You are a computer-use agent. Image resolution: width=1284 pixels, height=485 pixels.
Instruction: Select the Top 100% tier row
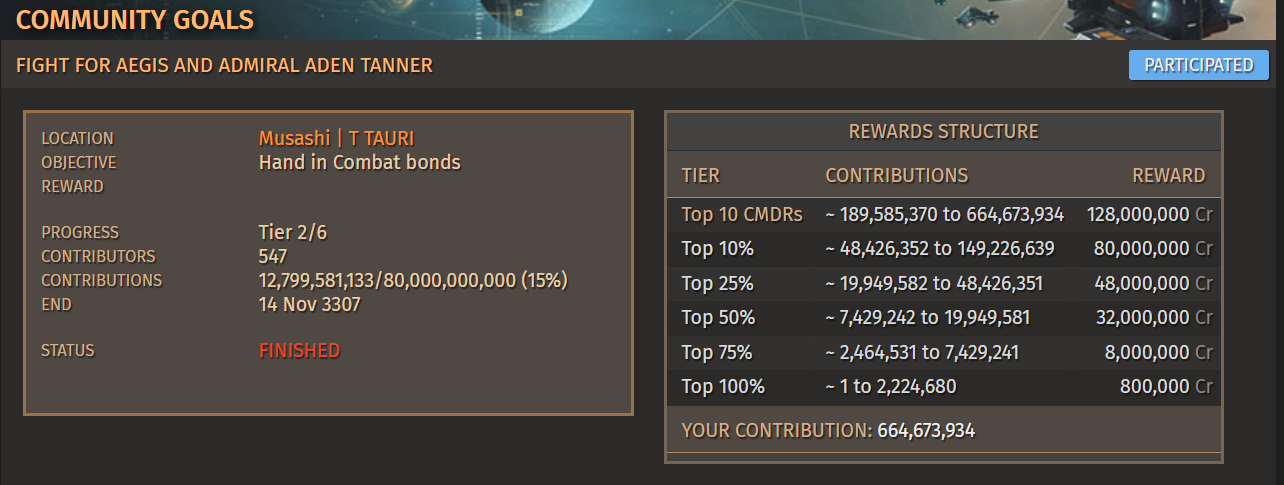tap(944, 387)
